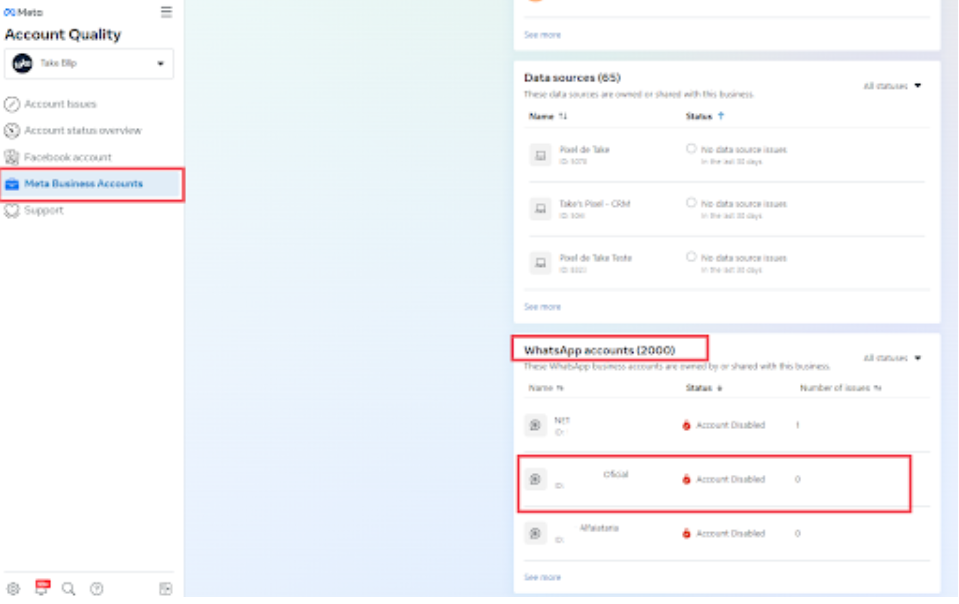The width and height of the screenshot is (959, 604).
Task: Click the monitor icon with red New badge
Action: [x=42, y=588]
